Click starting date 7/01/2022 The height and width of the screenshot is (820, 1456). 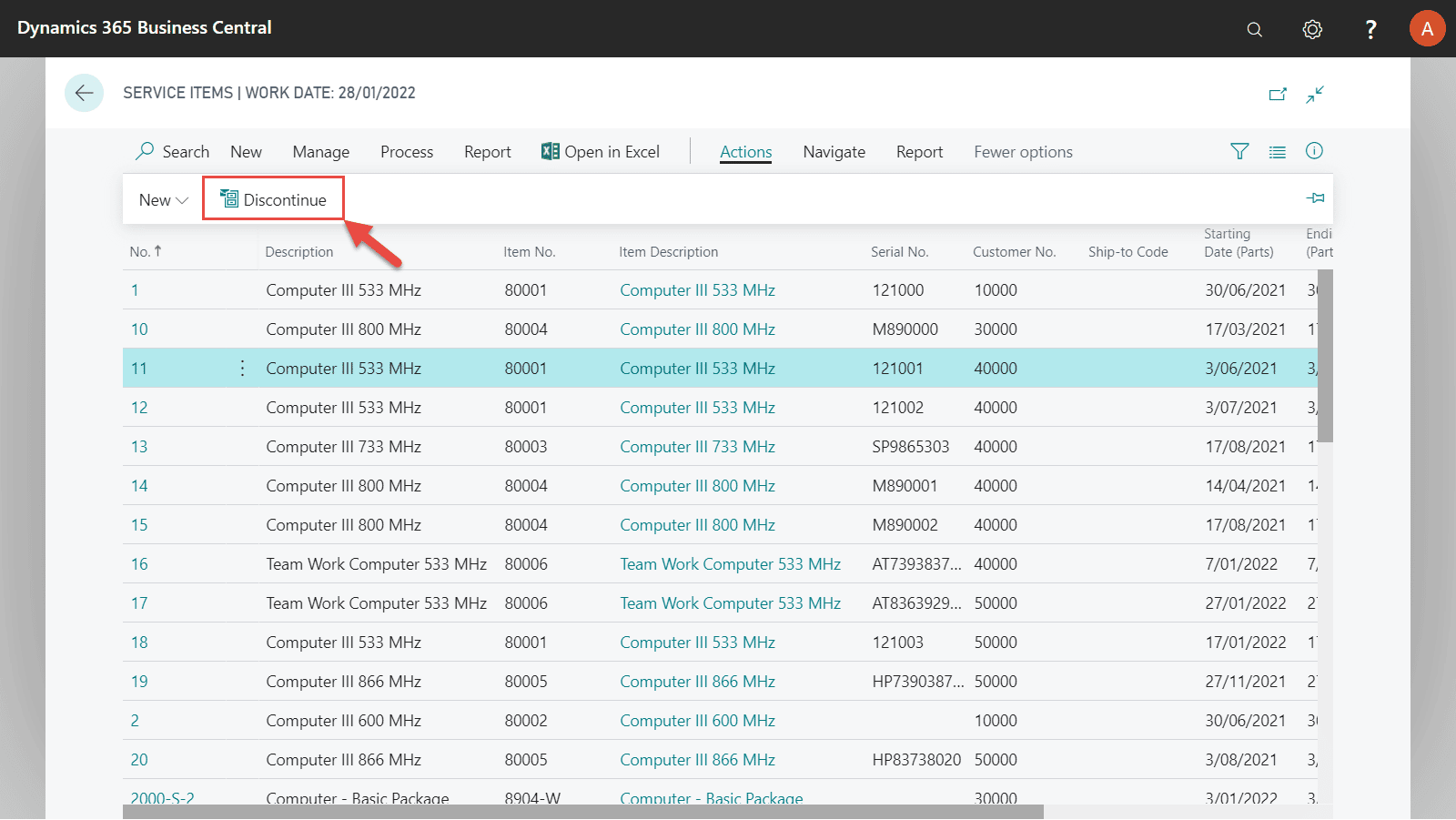click(x=1241, y=564)
